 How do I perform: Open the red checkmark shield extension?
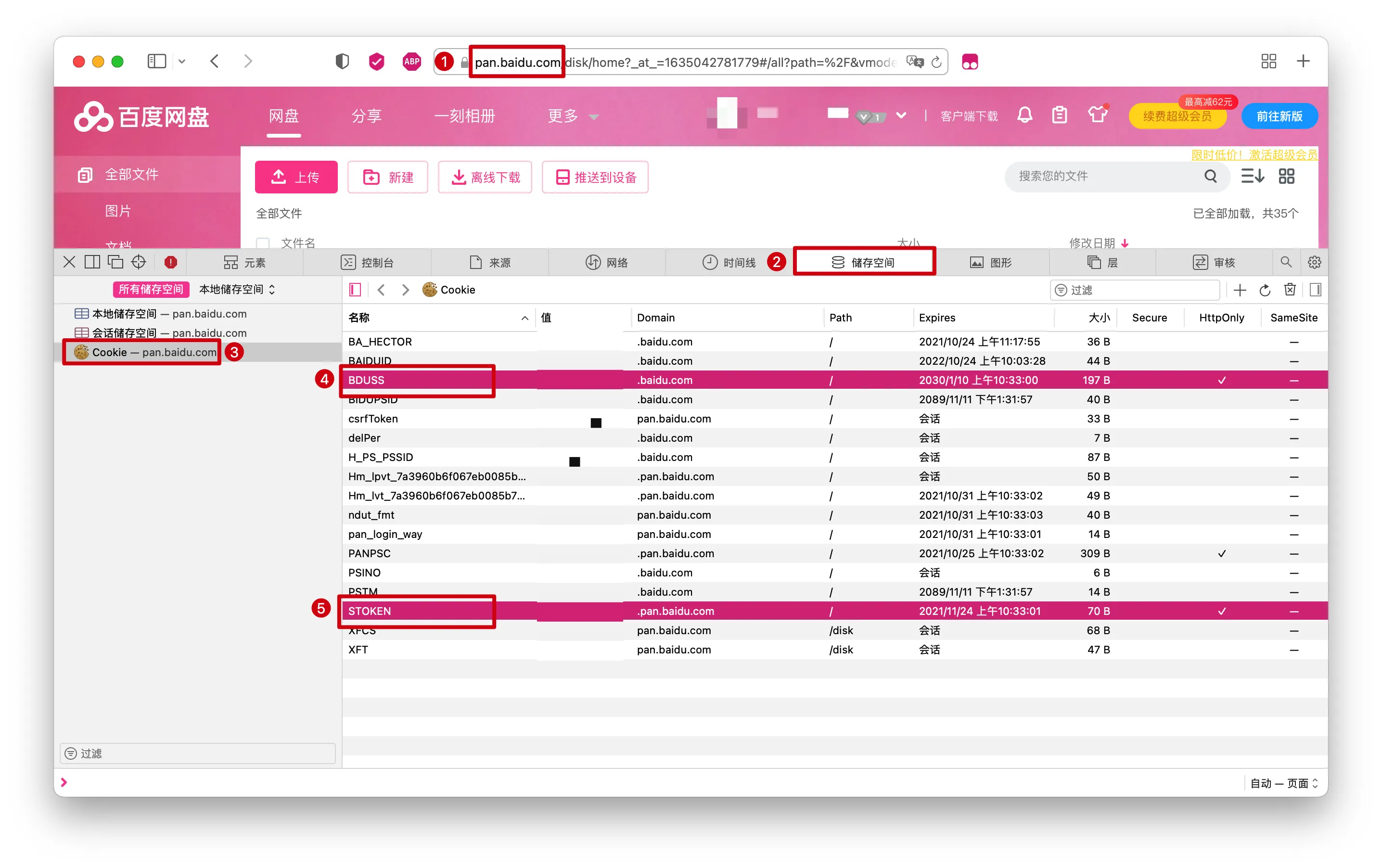tap(376, 62)
